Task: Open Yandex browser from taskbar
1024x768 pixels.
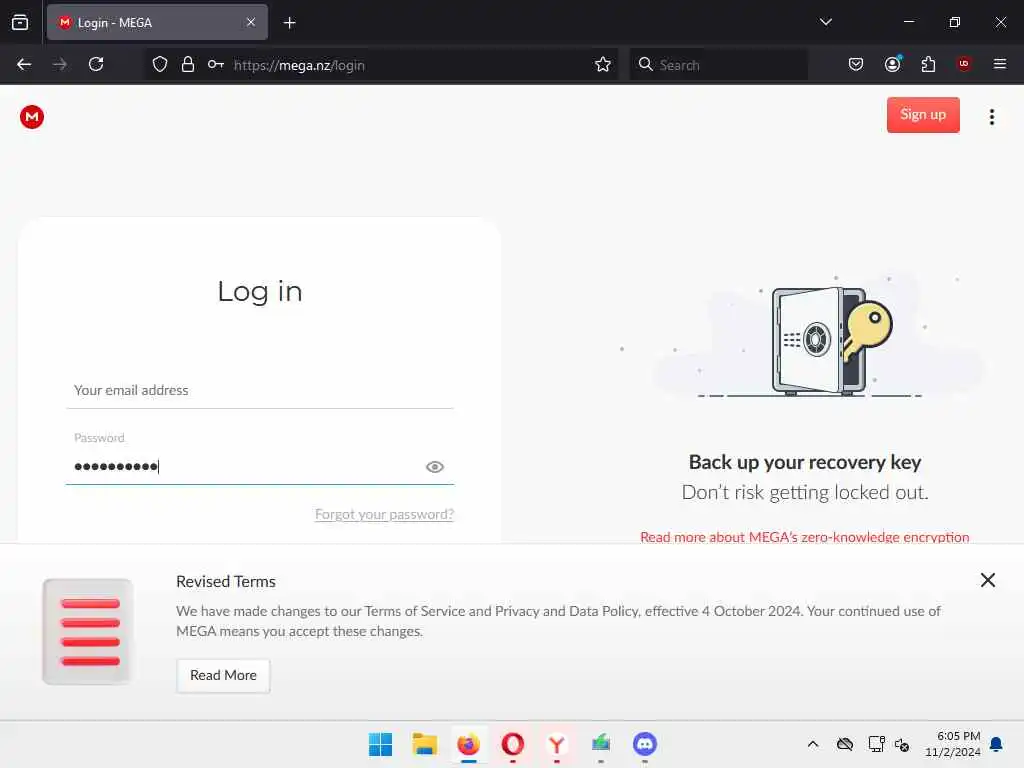Action: click(x=556, y=744)
